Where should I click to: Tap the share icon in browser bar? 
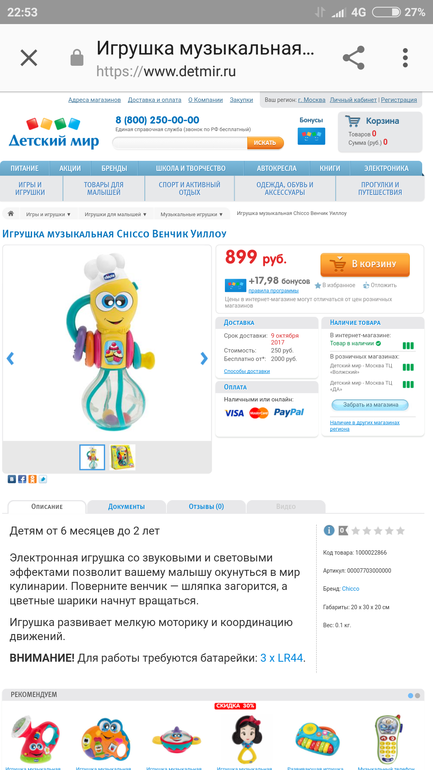coord(353,58)
